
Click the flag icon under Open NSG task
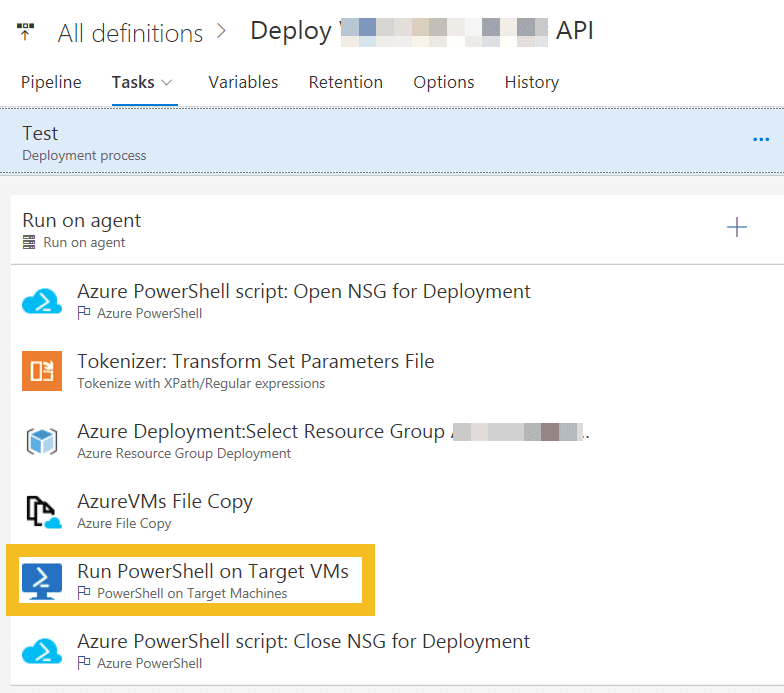84,312
